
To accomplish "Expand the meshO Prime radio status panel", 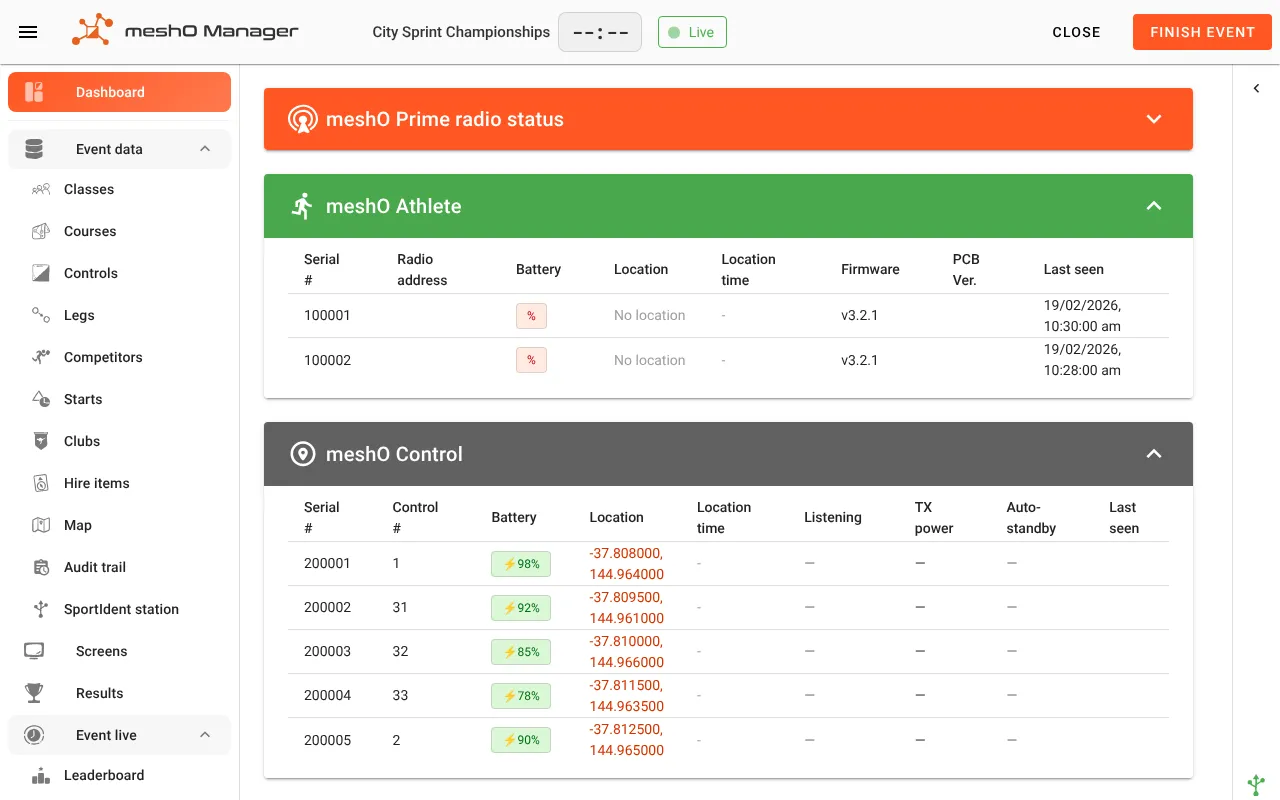I will click(1154, 119).
